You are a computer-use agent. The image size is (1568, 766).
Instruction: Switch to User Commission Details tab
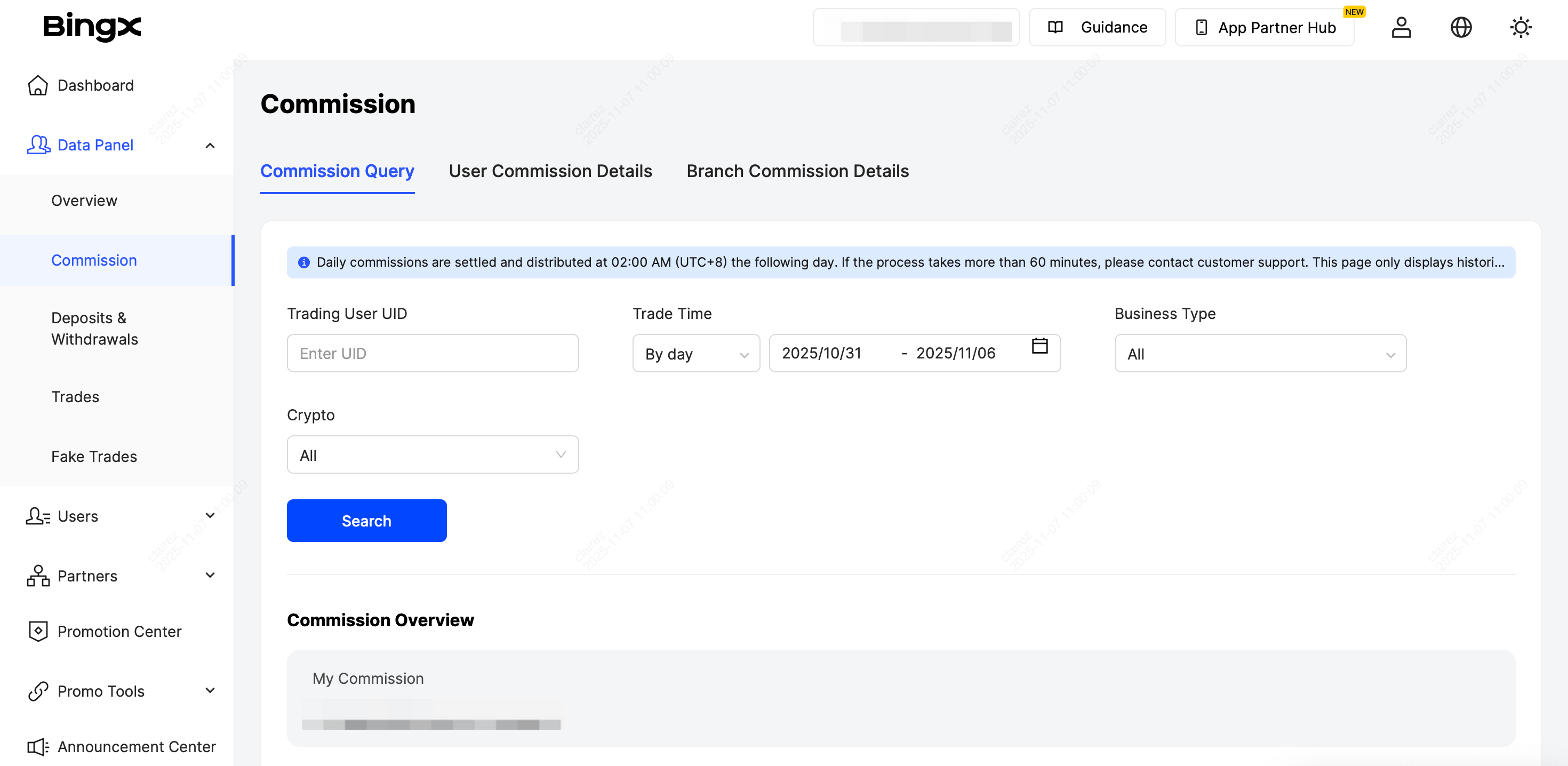click(x=550, y=171)
